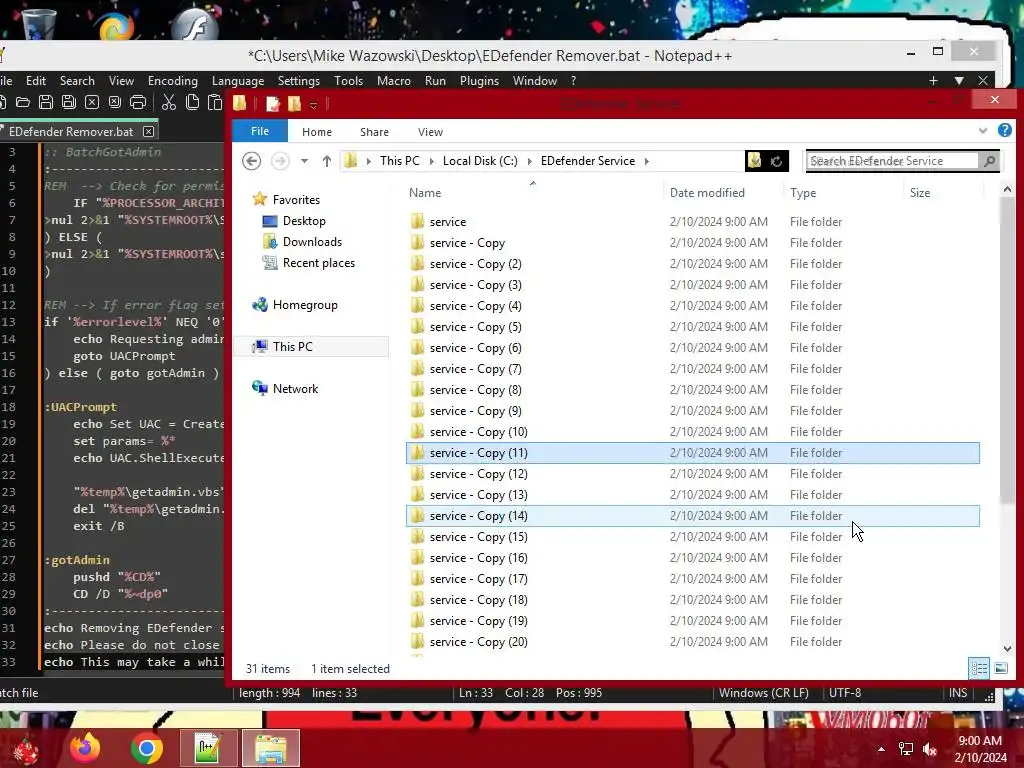Image resolution: width=1024 pixels, height=768 pixels.
Task: Sort by Type column header
Action: (803, 193)
